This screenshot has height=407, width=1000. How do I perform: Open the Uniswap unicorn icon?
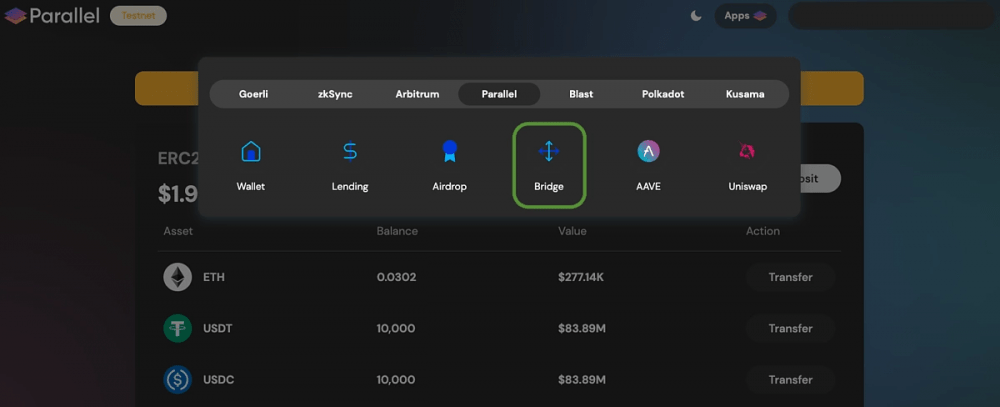coord(747,152)
